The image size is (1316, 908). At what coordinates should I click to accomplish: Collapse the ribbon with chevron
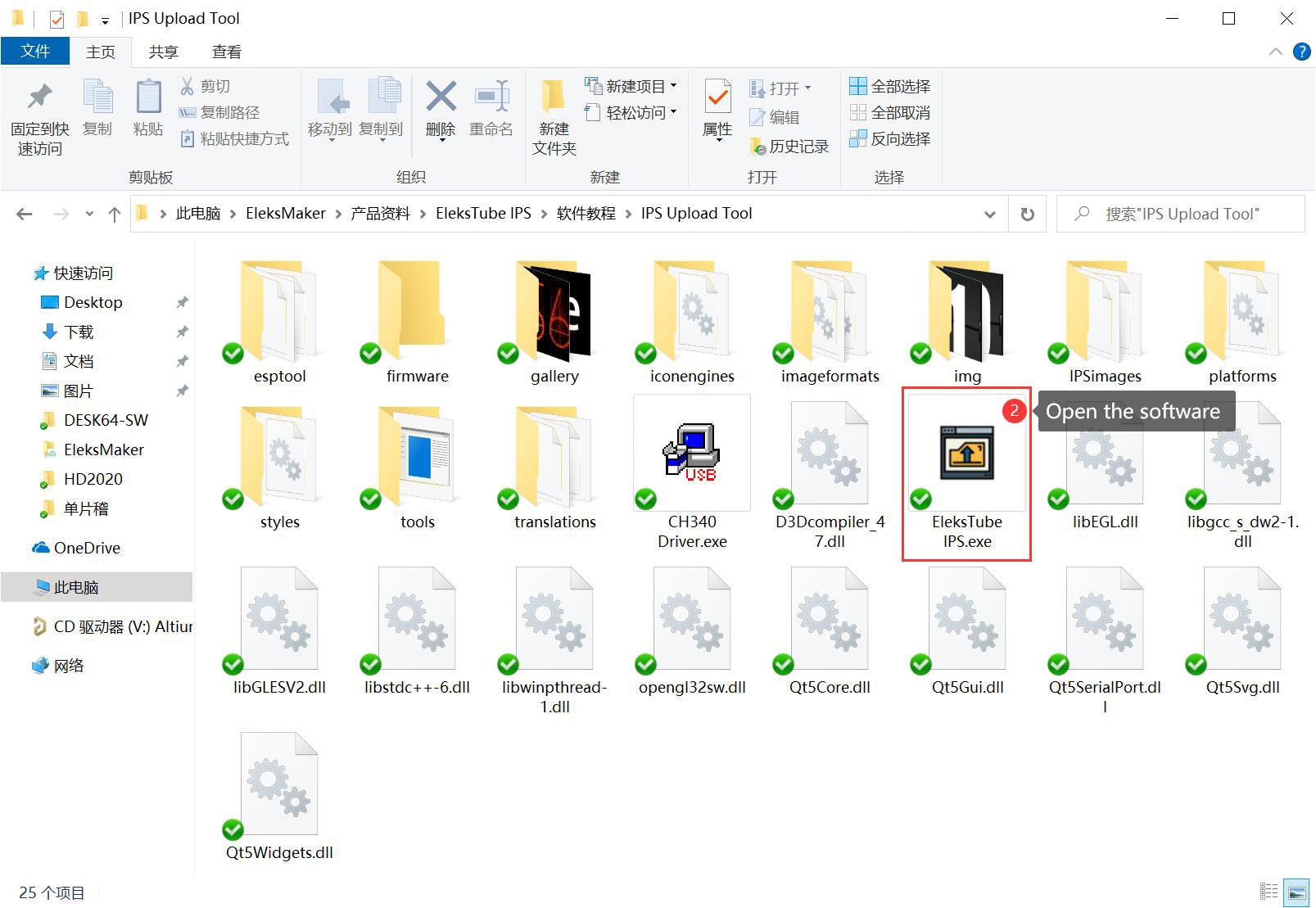point(1275,52)
